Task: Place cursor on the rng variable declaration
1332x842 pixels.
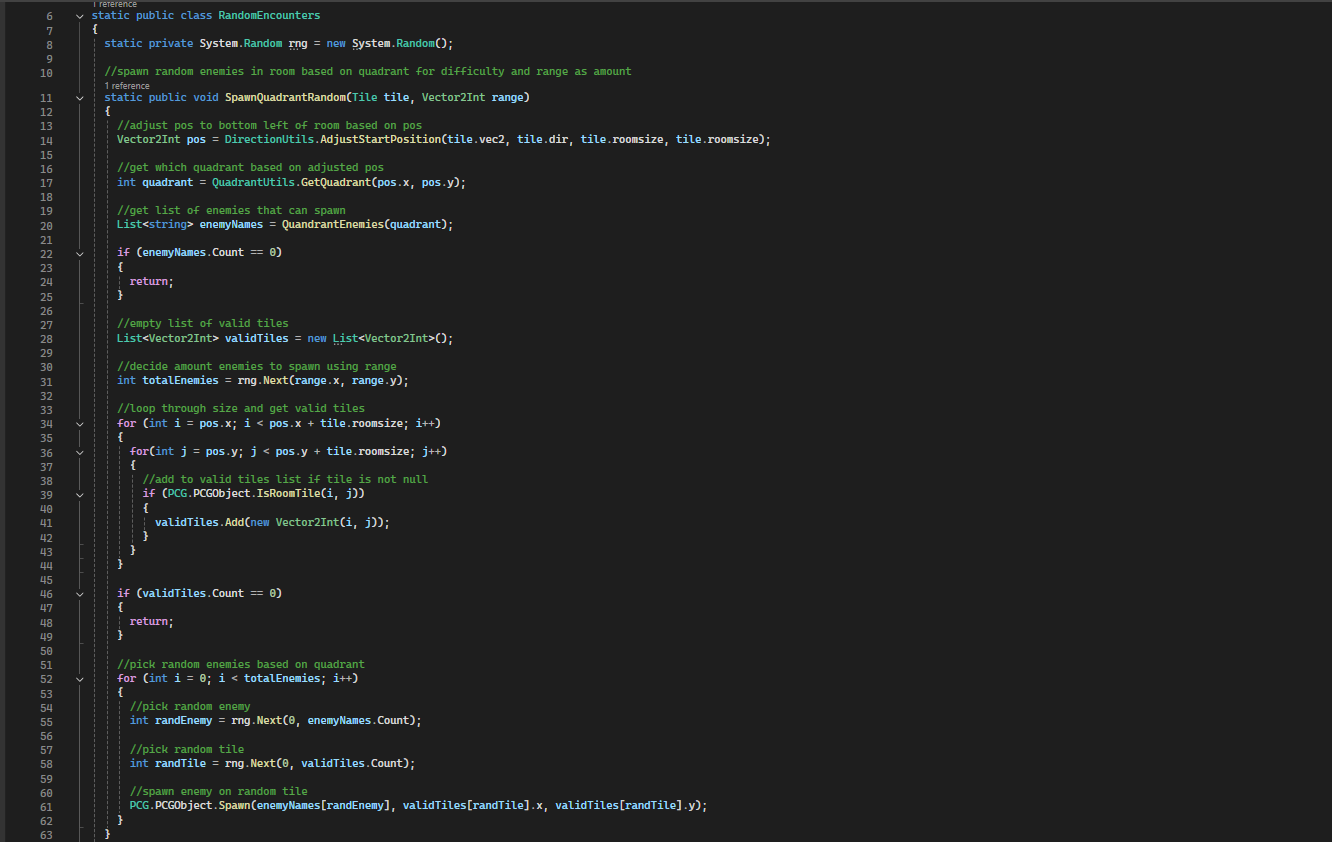Action: pyautogui.click(x=298, y=44)
